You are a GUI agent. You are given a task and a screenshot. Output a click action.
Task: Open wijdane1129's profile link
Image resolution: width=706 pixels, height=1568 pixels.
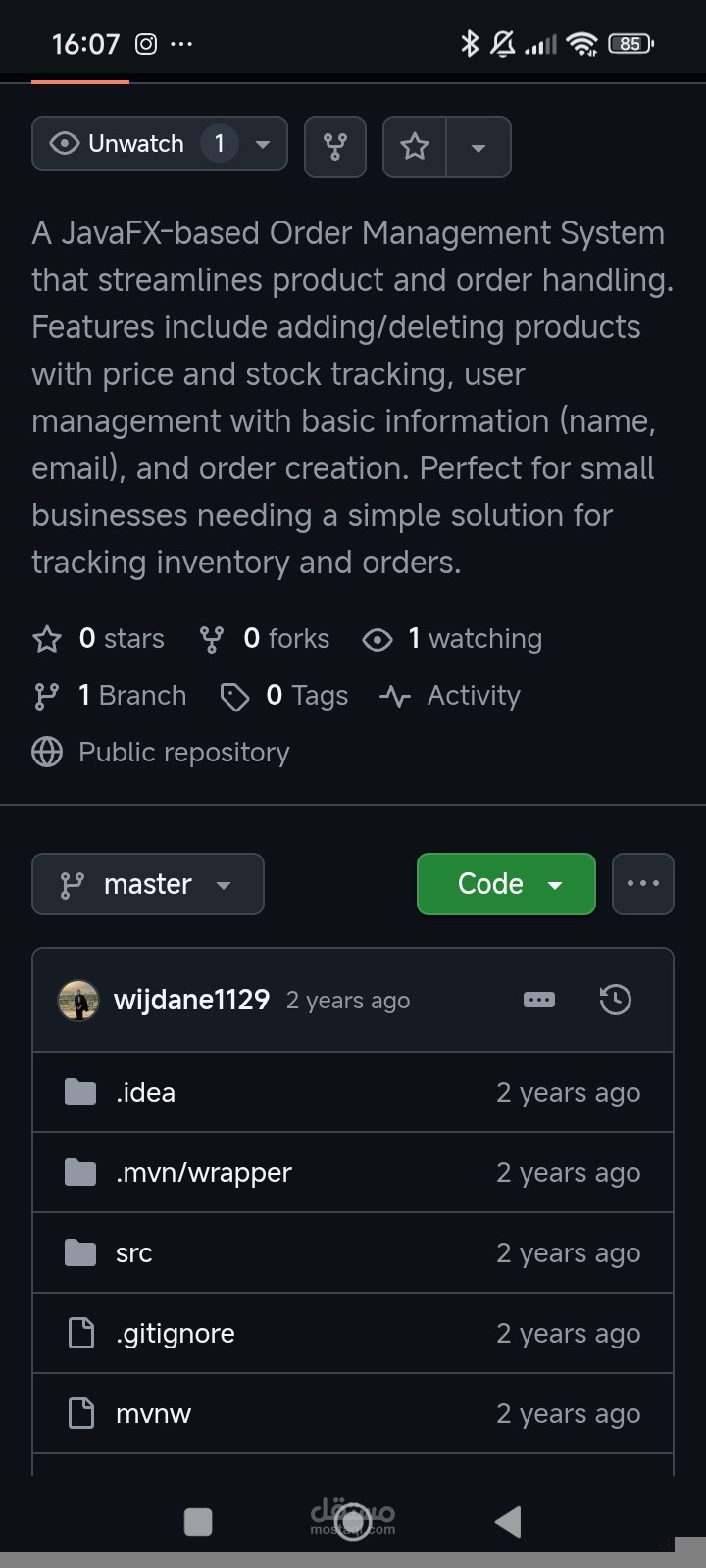(191, 999)
